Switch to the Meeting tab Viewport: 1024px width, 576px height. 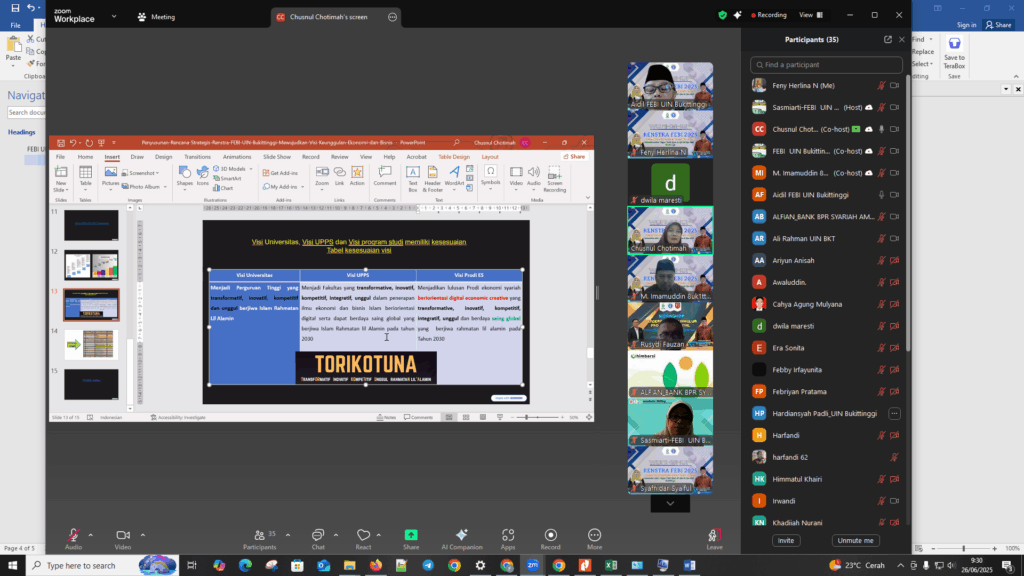tap(156, 16)
